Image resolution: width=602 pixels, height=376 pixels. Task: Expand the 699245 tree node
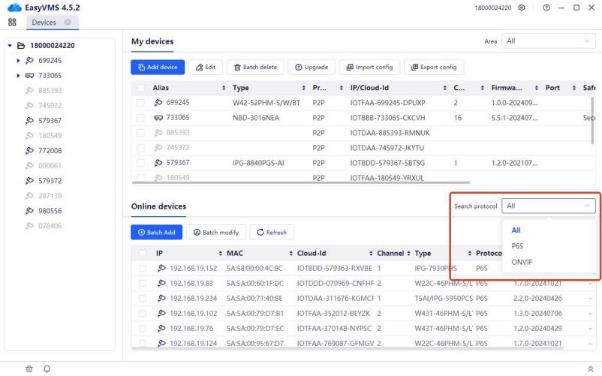click(18, 61)
